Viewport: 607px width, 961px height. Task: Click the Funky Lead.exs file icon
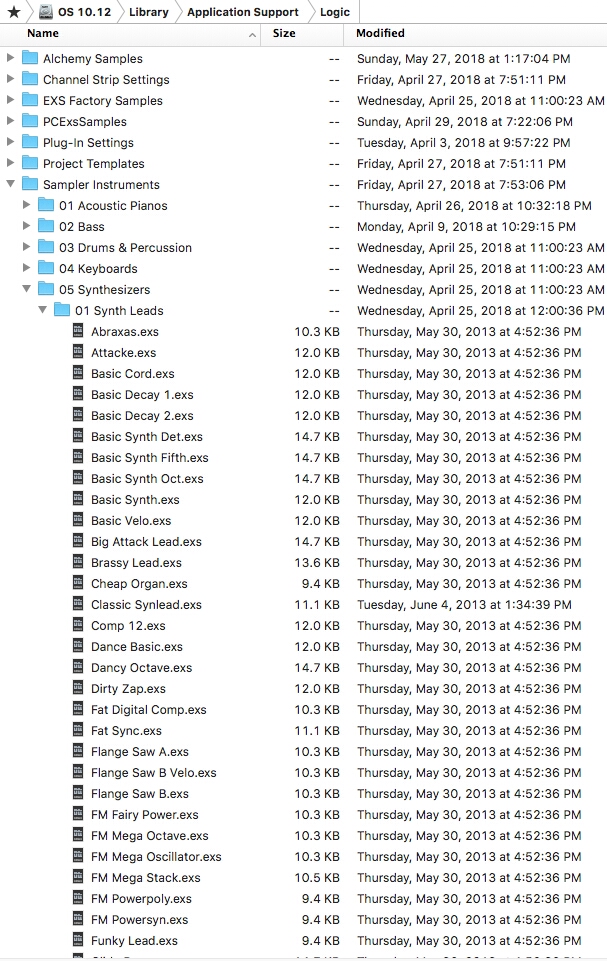[78, 940]
